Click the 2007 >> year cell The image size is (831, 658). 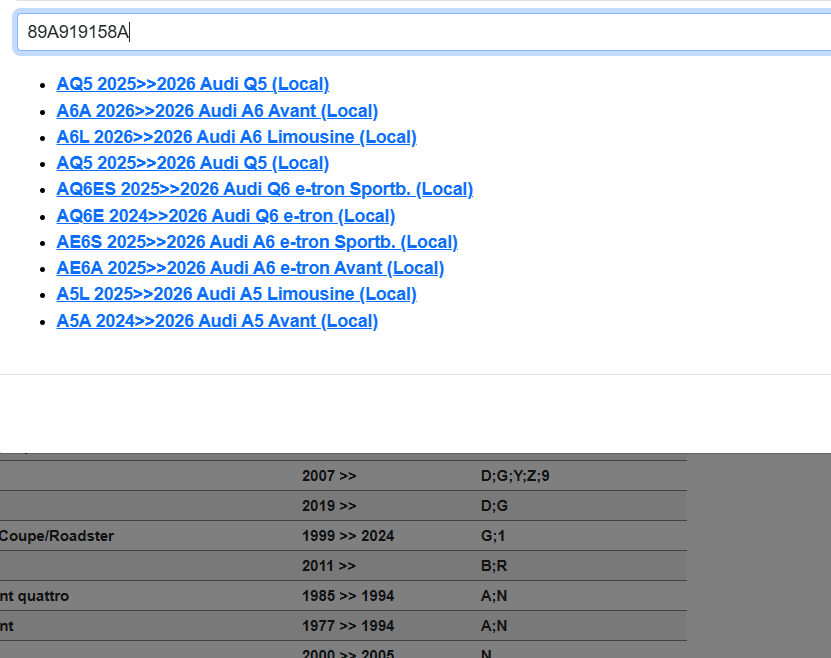pyautogui.click(x=329, y=476)
